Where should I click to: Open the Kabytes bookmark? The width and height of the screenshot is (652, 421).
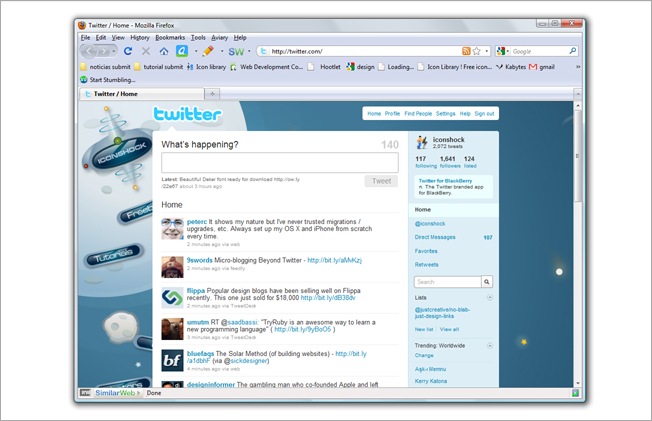click(x=511, y=67)
